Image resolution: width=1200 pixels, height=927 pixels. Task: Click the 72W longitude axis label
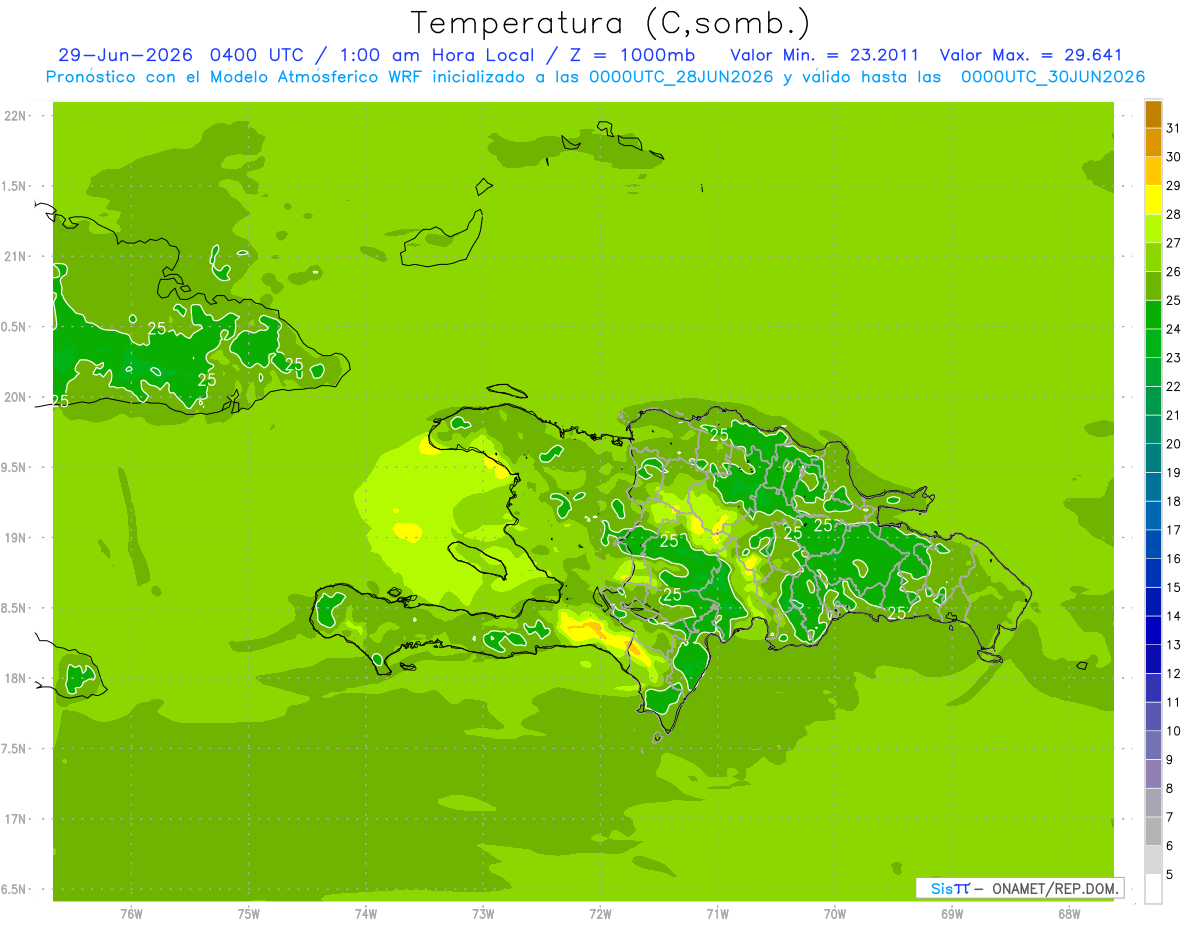point(600,913)
